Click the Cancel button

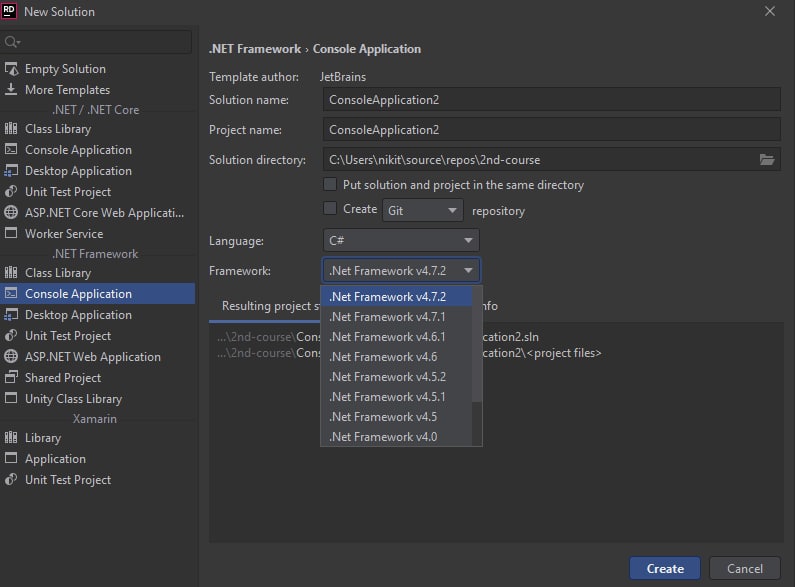coord(744,568)
